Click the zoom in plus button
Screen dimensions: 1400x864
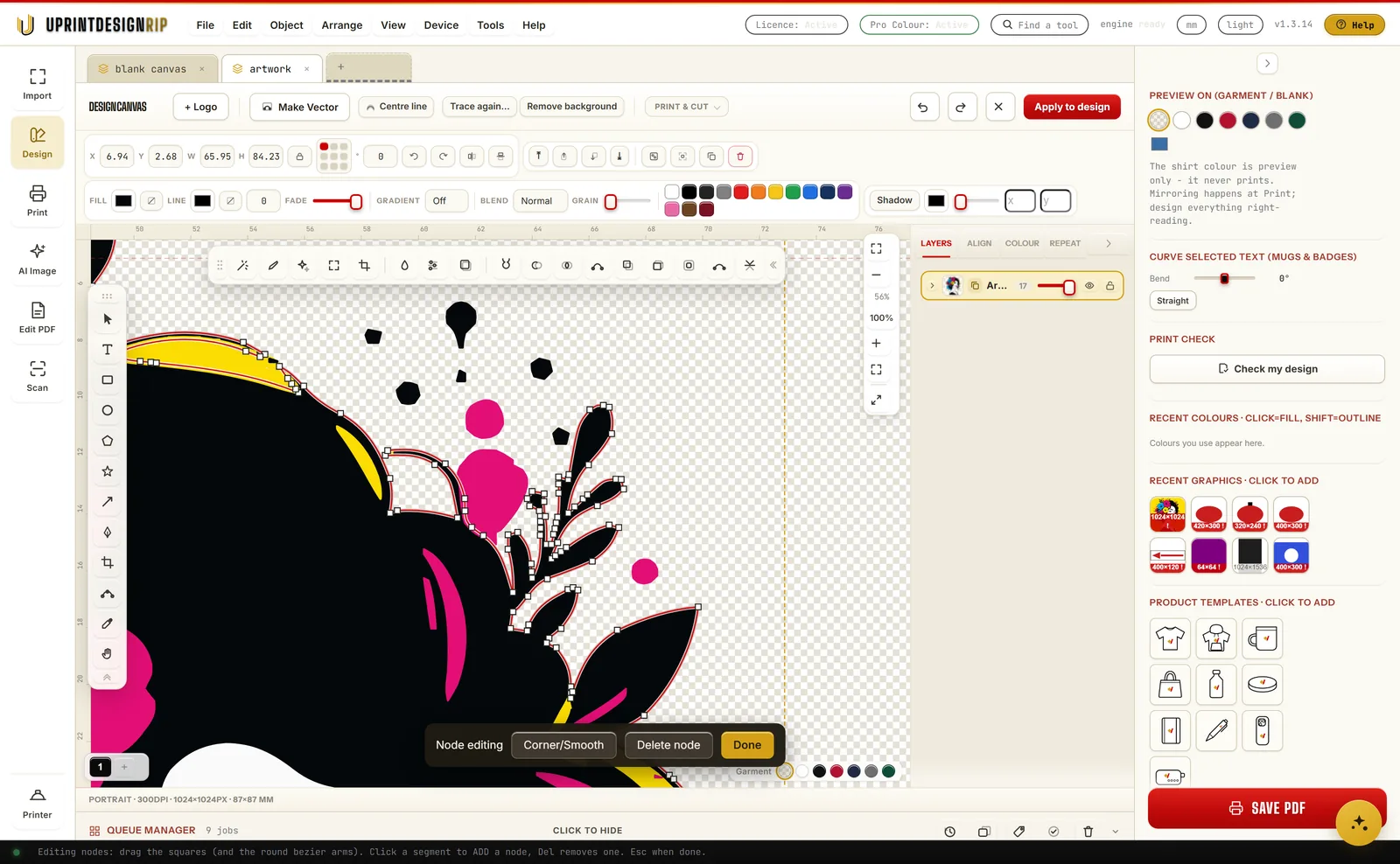[876, 343]
